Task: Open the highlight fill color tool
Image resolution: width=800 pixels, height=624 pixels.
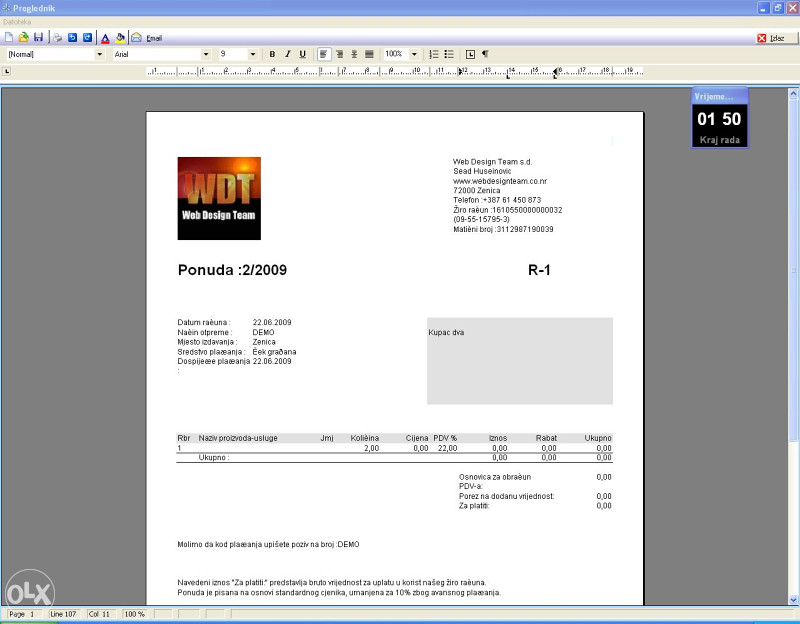Action: coord(120,38)
